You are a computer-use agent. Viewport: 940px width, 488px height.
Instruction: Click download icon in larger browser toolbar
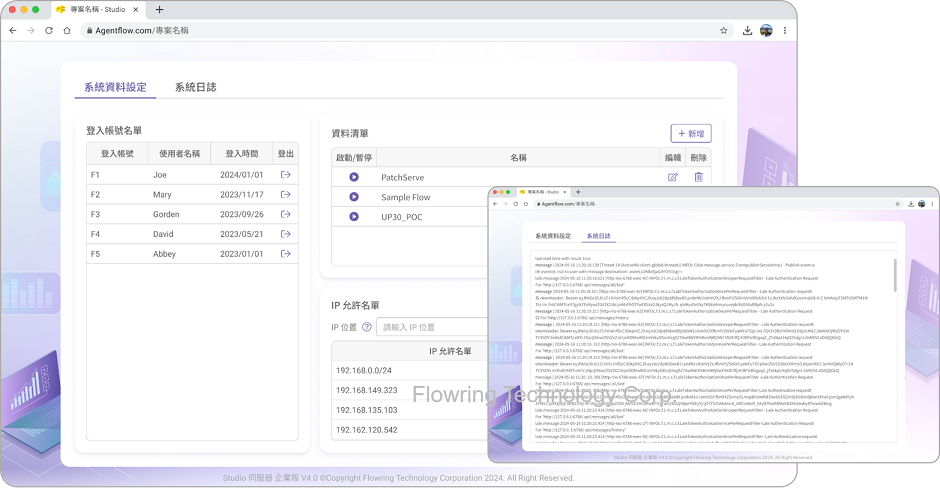pos(747,30)
